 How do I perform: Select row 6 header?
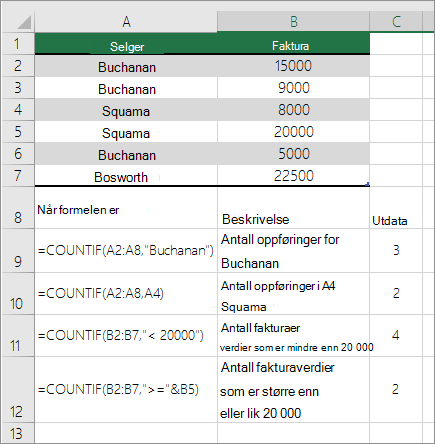click(x=18, y=154)
